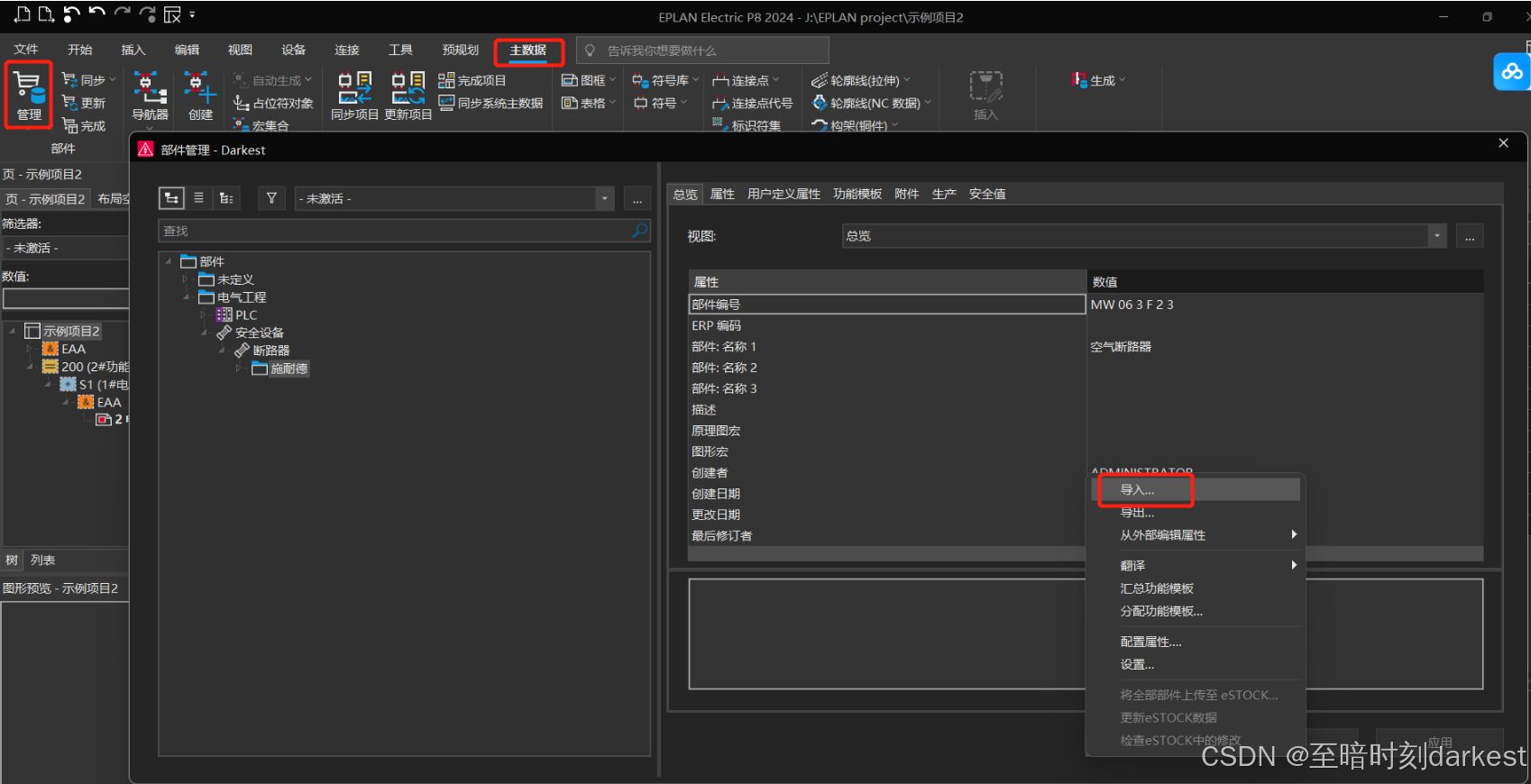Switch to the 插入 ribbon tab

133,50
